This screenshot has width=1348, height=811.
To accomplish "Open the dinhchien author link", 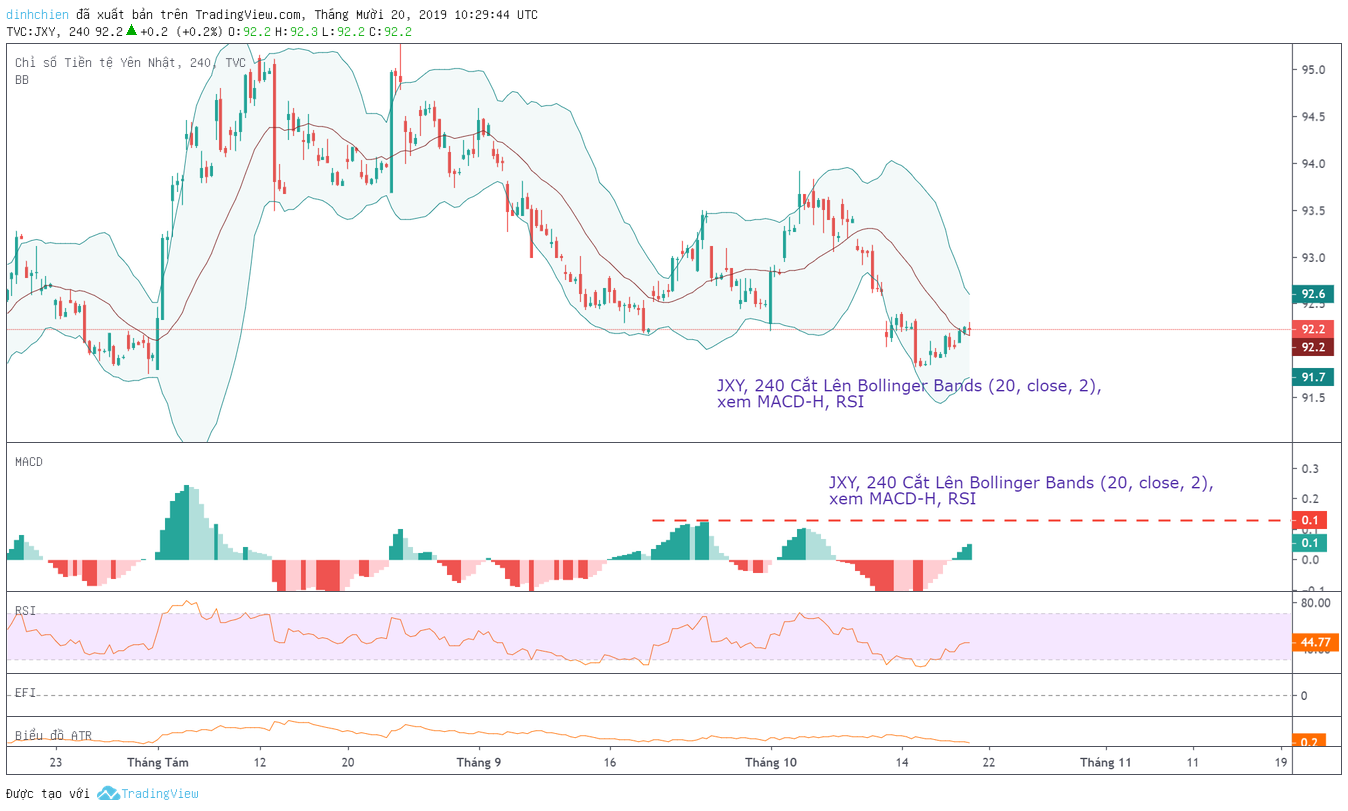I will point(38,14).
